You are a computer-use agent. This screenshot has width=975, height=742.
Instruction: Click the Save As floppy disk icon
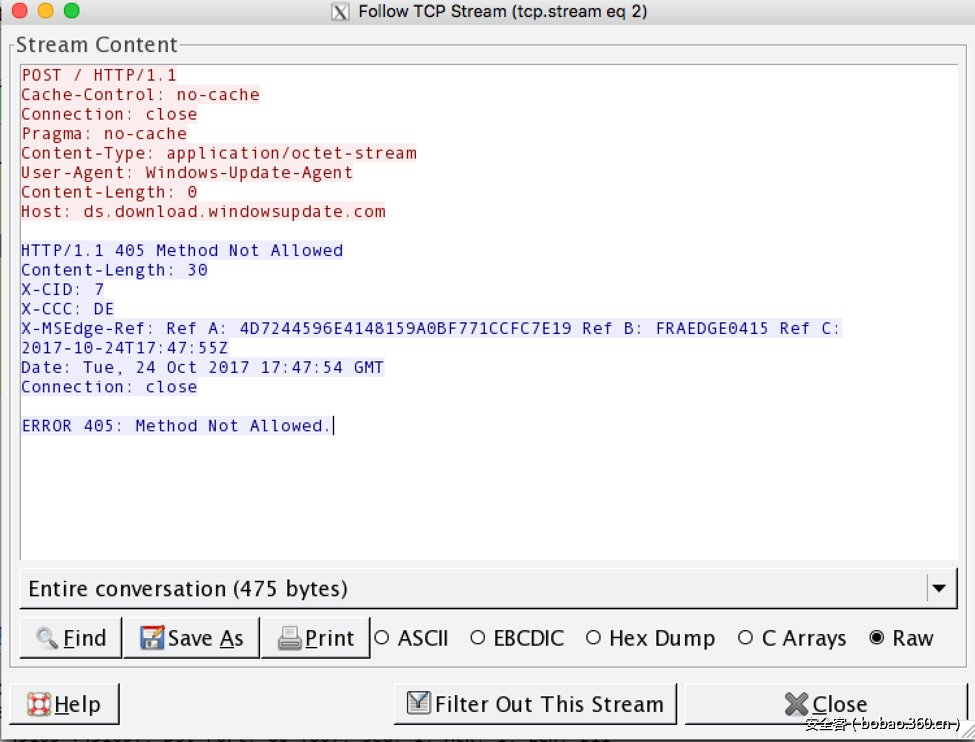[152, 638]
